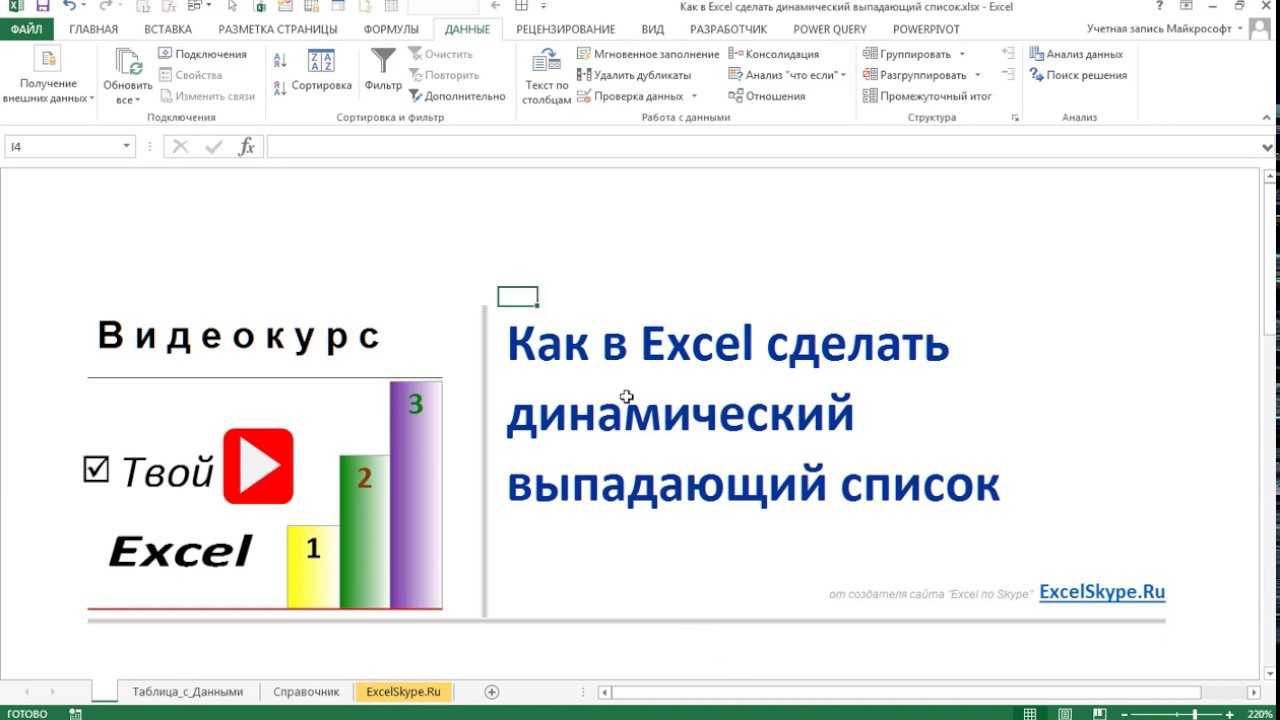
Task: Click the Undo arrow icon
Action: tap(67, 6)
